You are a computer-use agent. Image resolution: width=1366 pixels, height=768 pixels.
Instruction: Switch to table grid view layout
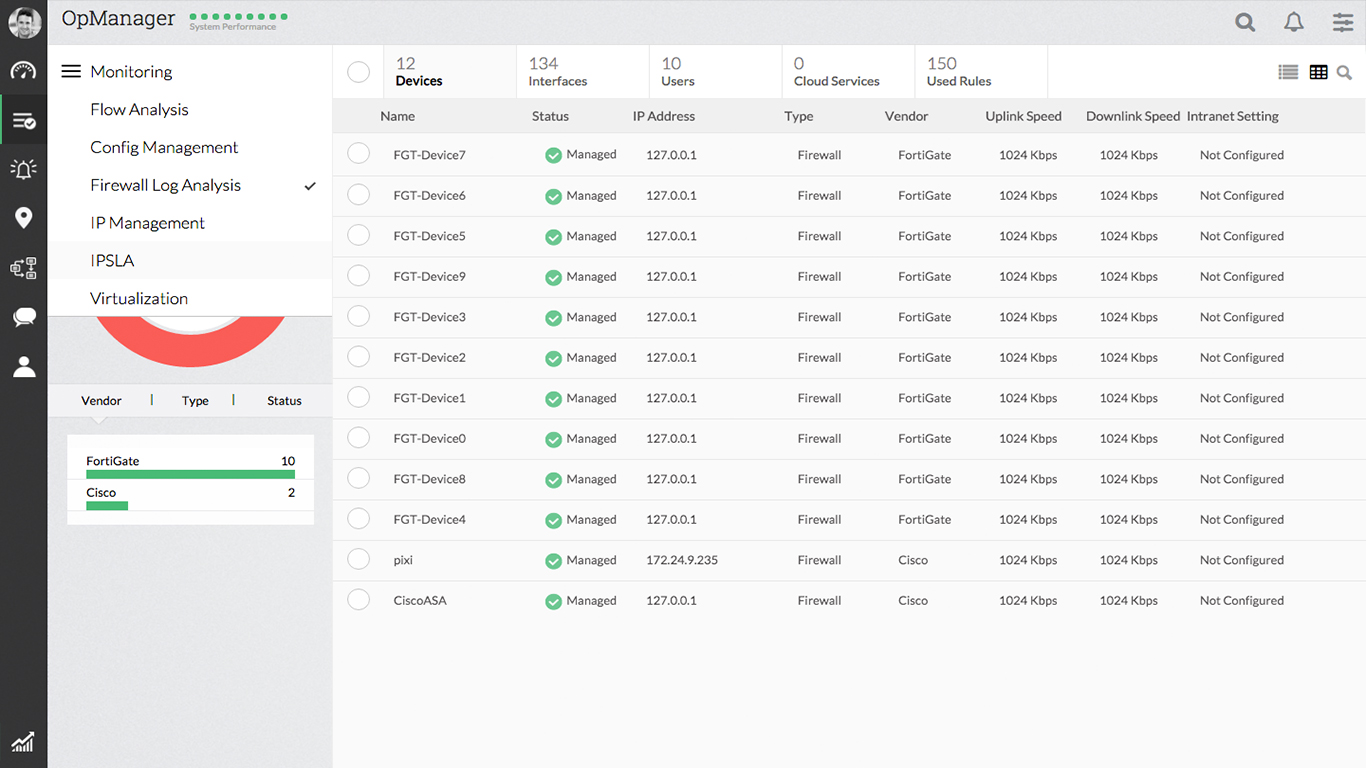[1319, 72]
